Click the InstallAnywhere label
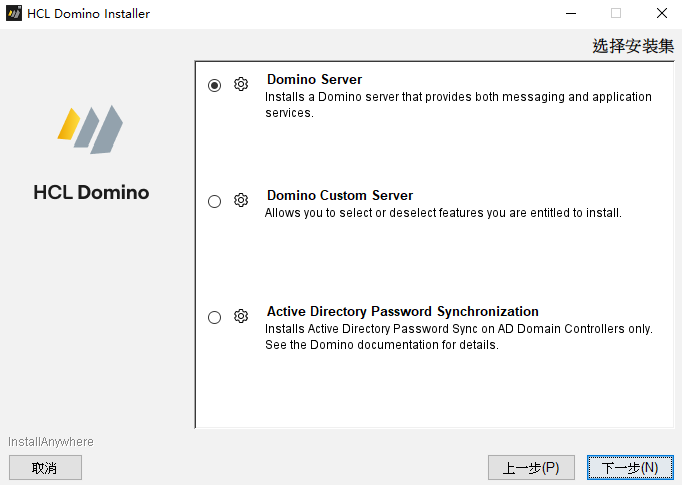The width and height of the screenshot is (682, 485). point(51,442)
